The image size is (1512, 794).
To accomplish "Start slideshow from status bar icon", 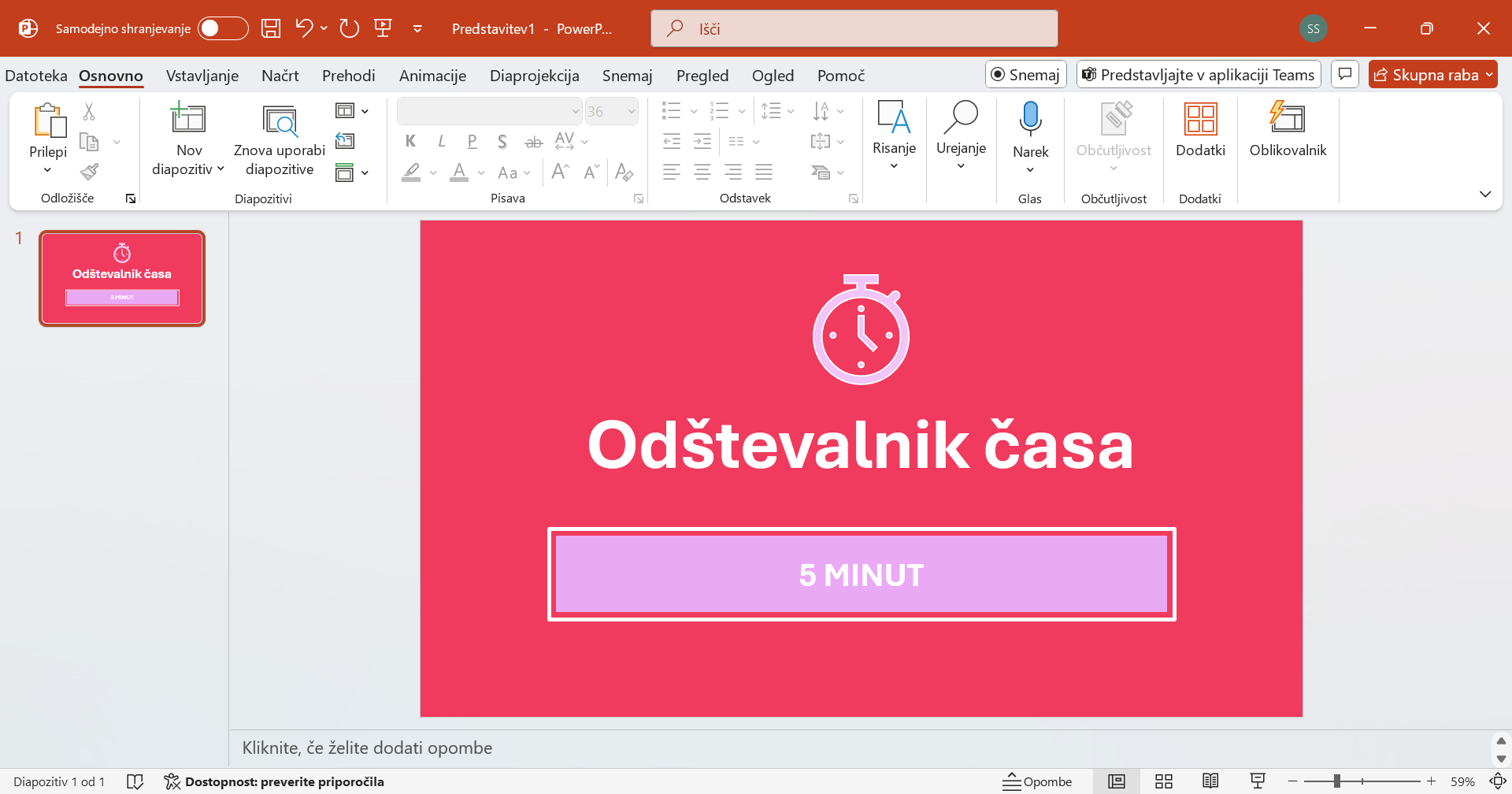I will click(1258, 781).
